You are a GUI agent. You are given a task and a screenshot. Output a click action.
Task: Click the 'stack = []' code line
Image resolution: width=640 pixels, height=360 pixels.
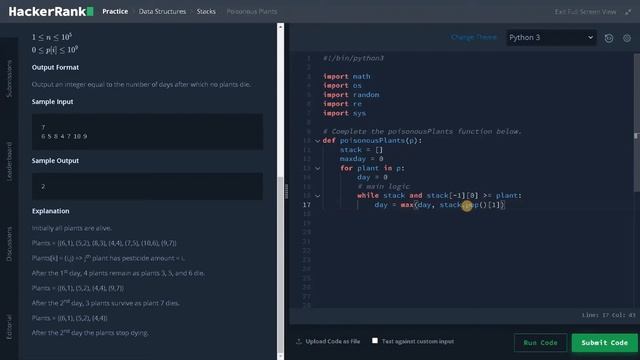[x=361, y=150]
